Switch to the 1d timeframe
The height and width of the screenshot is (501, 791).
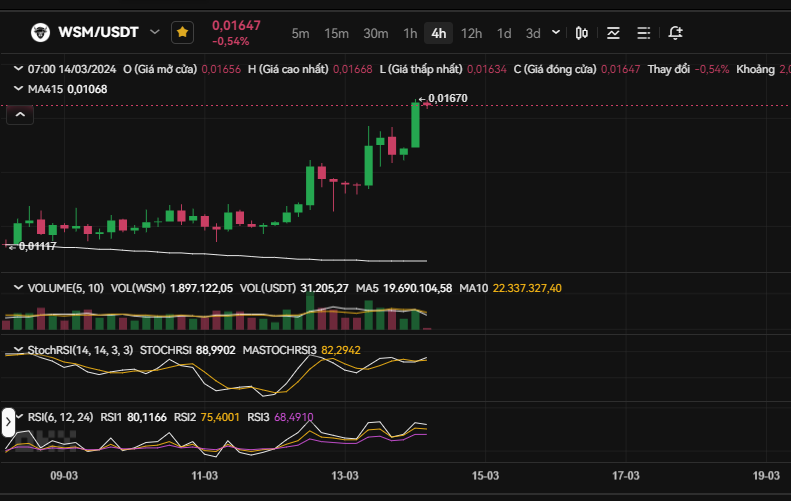[x=504, y=33]
